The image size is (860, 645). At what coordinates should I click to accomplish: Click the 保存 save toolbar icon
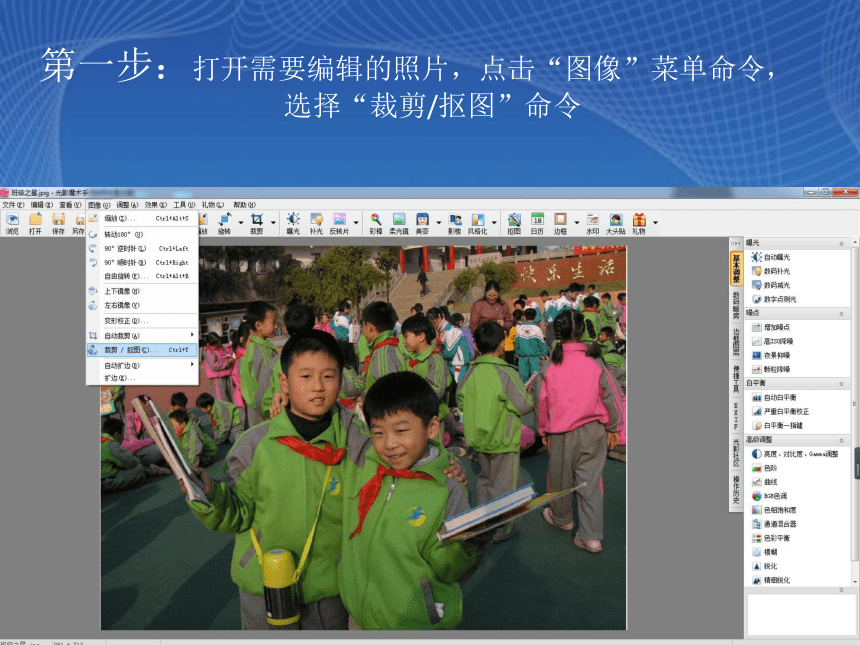58,223
